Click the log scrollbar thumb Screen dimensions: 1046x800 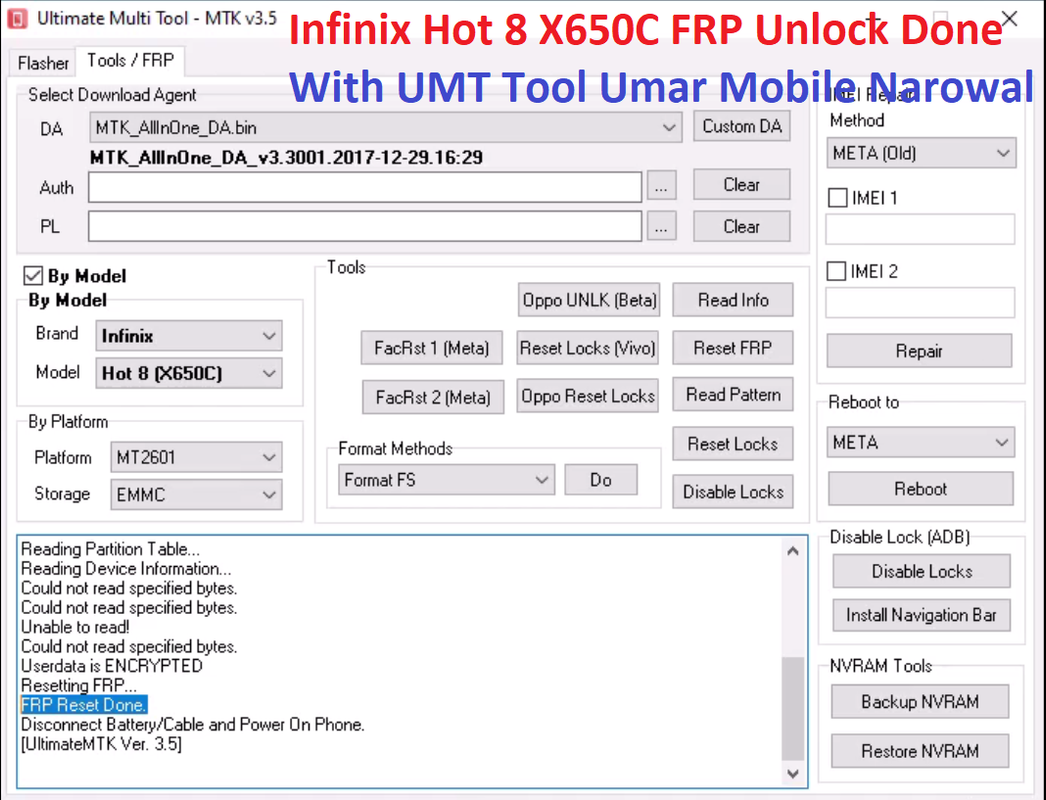793,709
